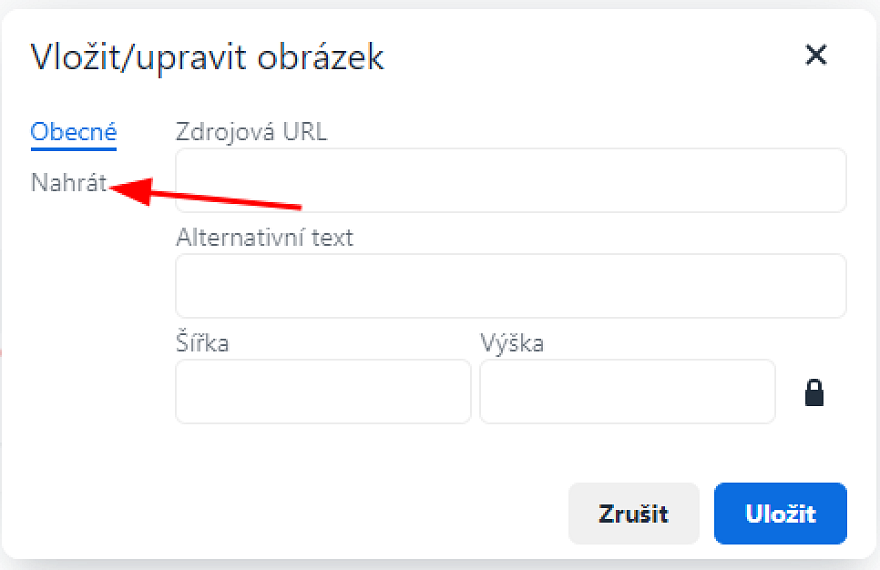Close the Vložit/upravit obrázek dialog
Screen dimensions: 880x570
pos(816,55)
